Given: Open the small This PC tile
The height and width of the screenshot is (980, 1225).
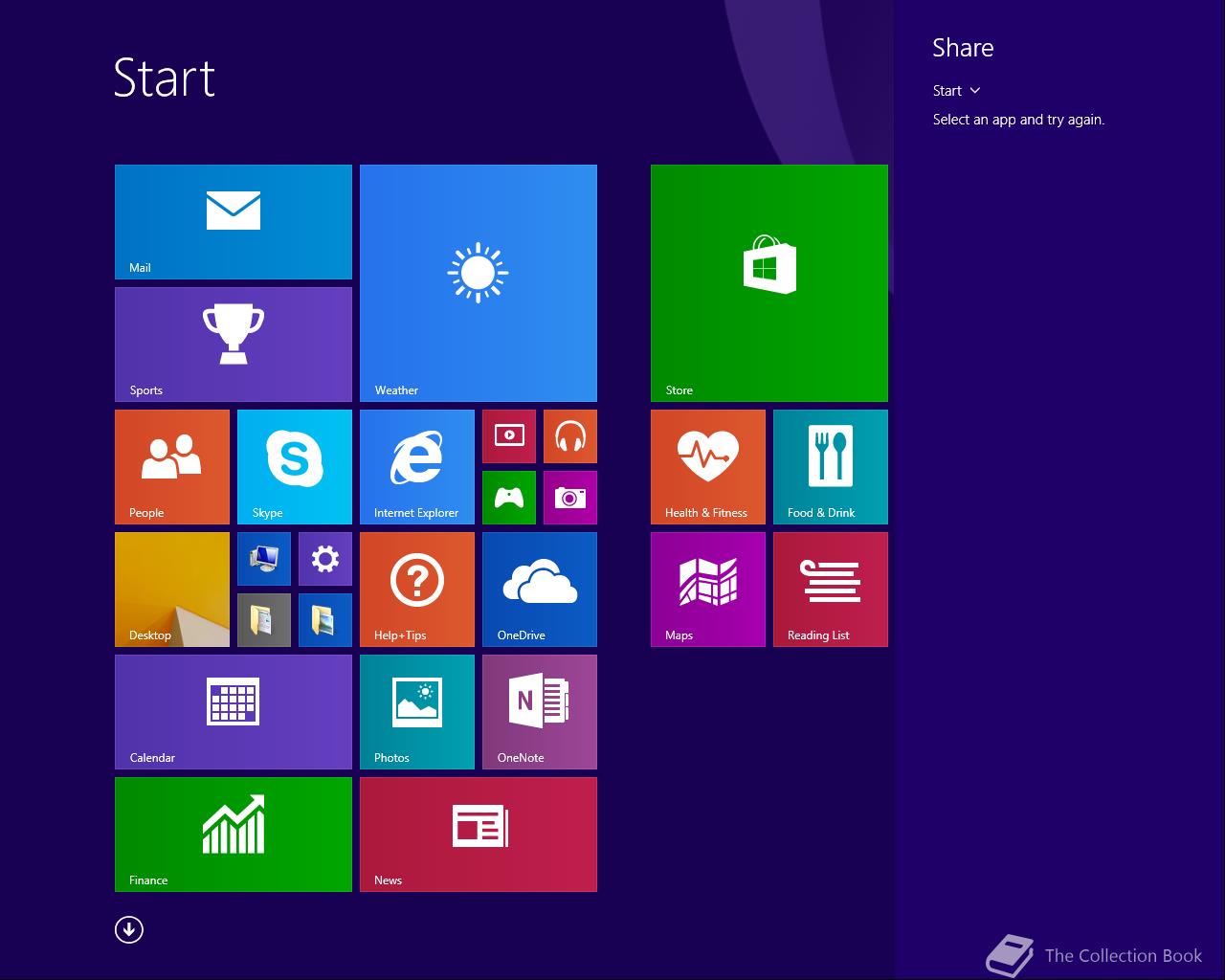Looking at the screenshot, I should tap(264, 559).
